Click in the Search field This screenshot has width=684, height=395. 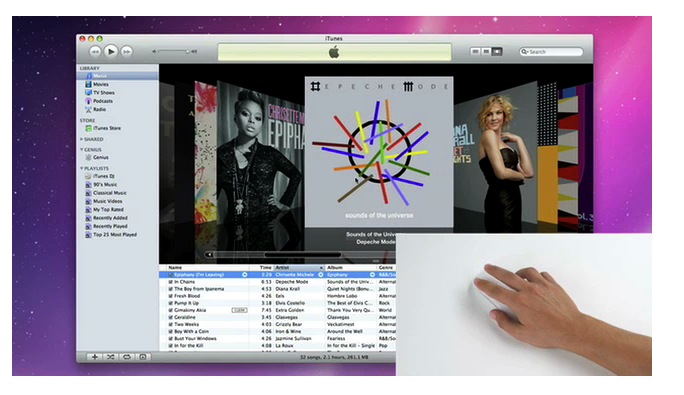click(551, 52)
